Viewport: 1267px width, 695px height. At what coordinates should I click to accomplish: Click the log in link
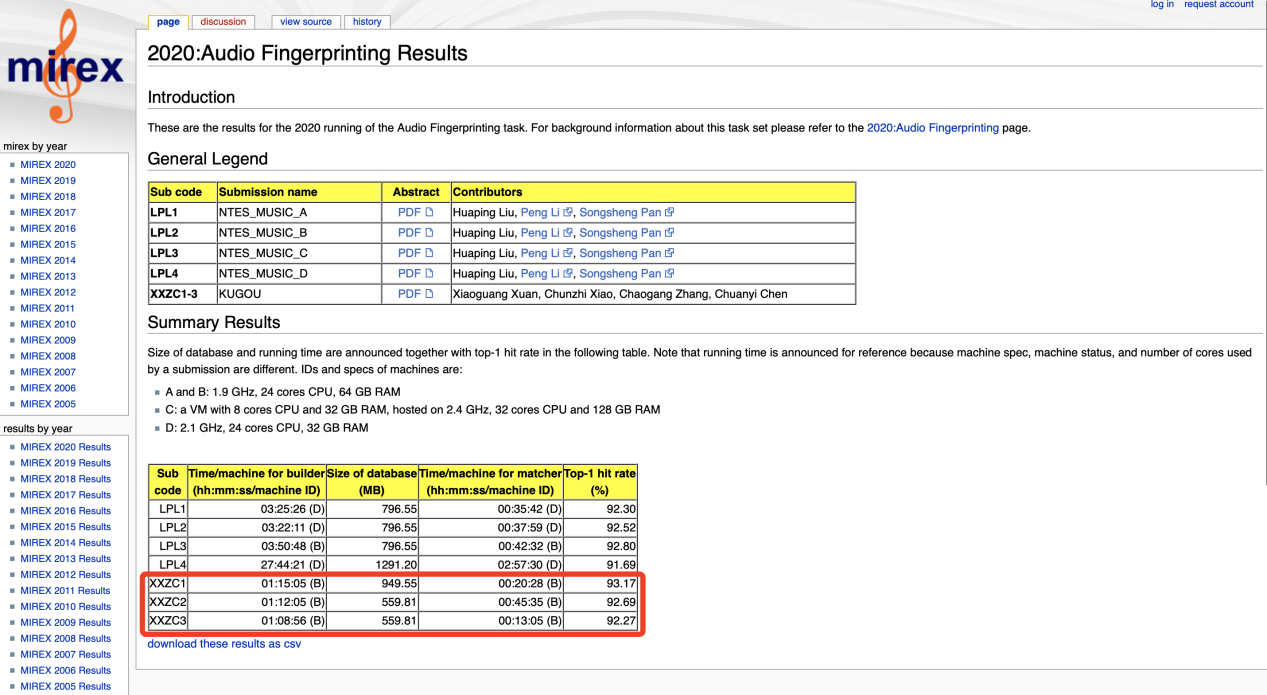[1162, 5]
